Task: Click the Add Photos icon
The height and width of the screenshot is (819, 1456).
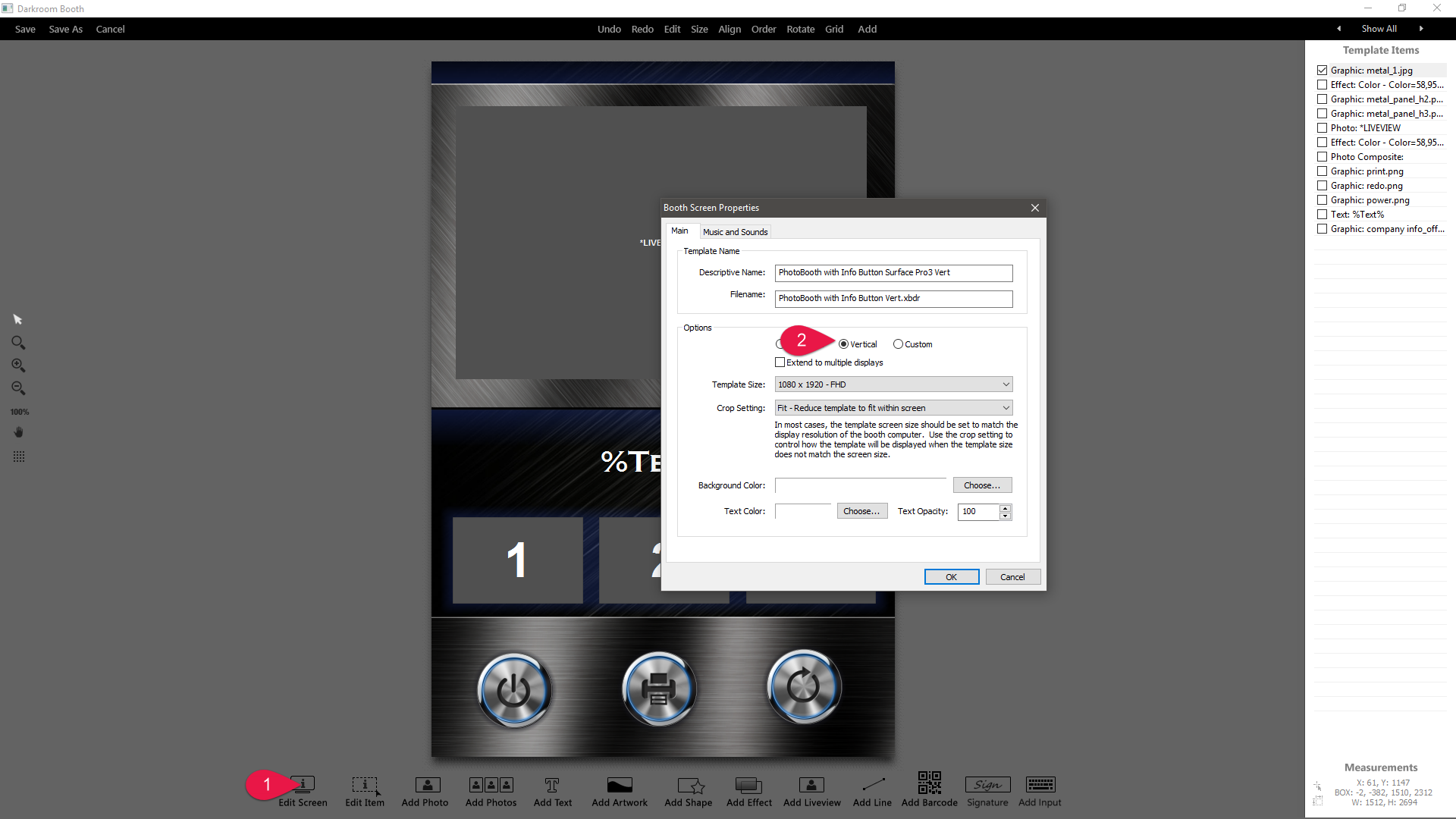Action: coord(491,785)
